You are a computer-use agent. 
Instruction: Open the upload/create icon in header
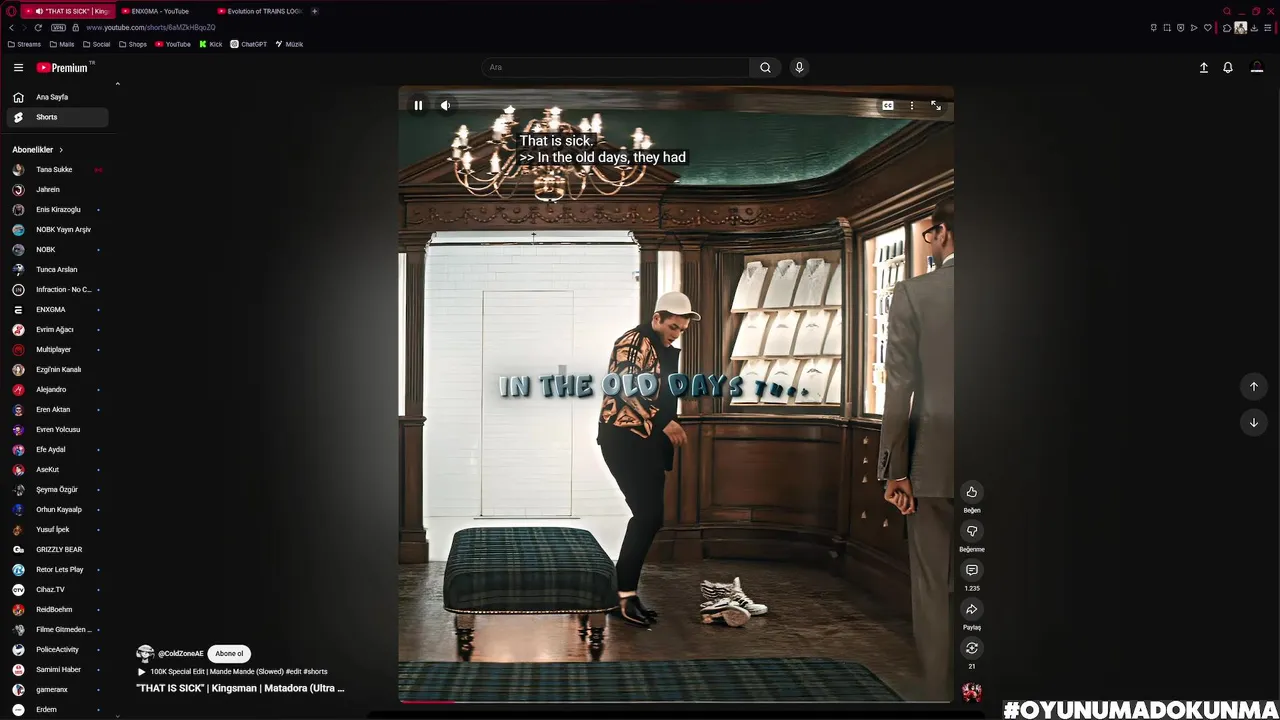[1204, 67]
